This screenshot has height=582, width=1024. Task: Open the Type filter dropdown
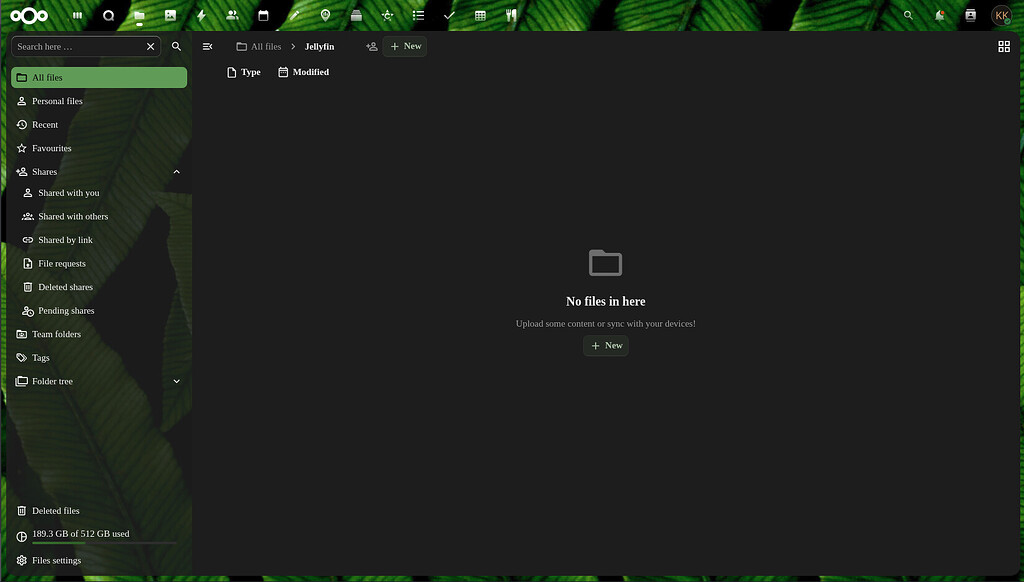point(244,73)
